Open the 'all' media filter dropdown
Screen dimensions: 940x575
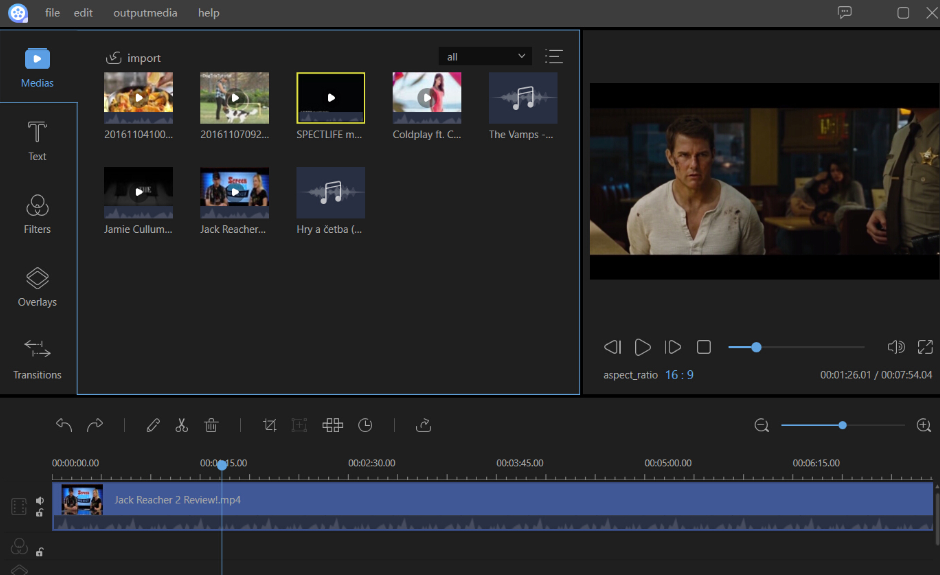pyautogui.click(x=485, y=57)
